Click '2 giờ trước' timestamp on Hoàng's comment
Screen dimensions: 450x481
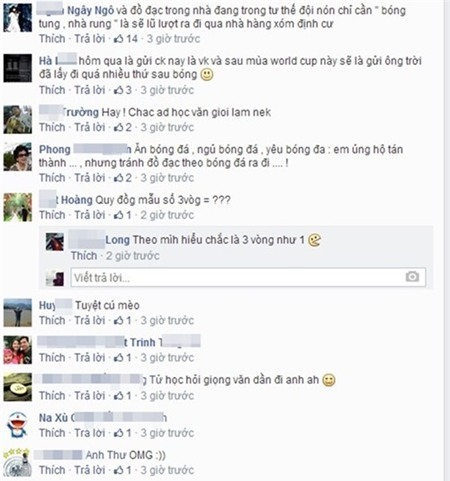tap(167, 215)
